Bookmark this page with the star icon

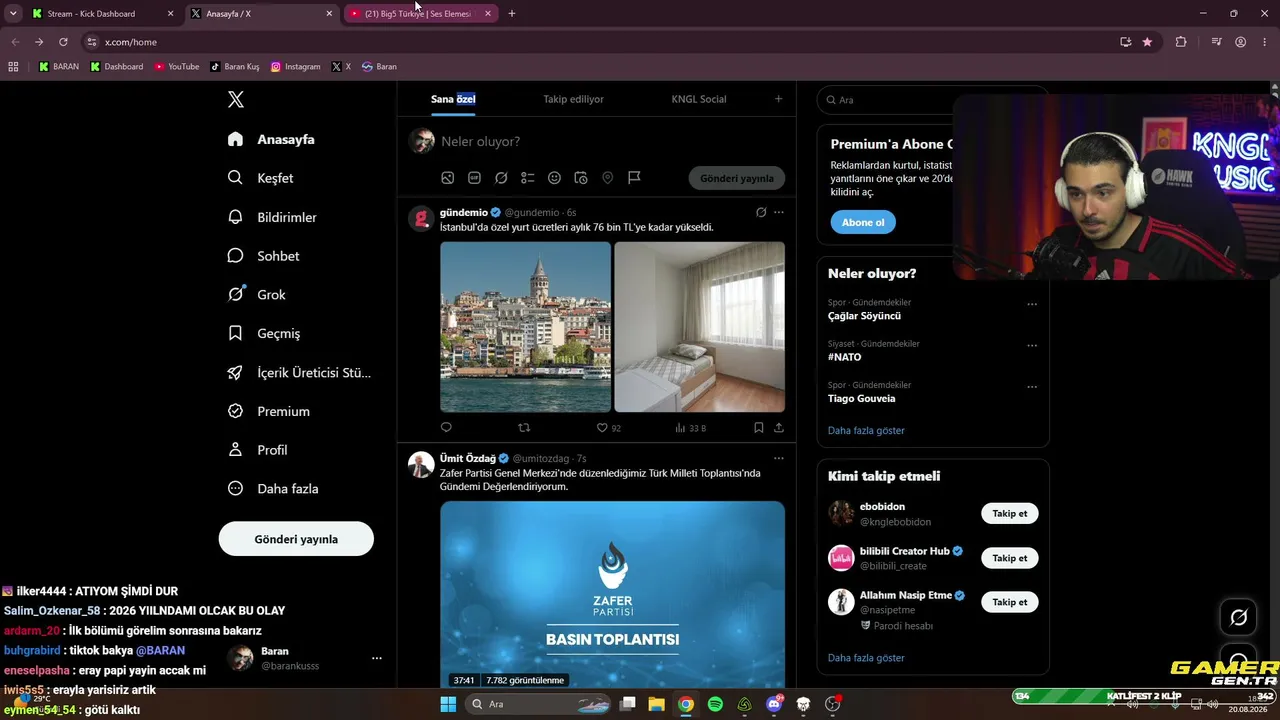pyautogui.click(x=1147, y=42)
